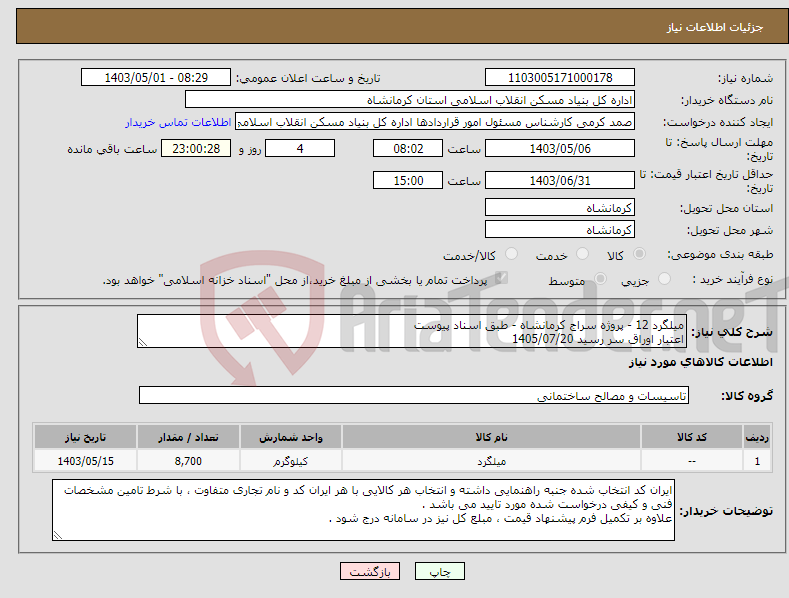This screenshot has height=598, width=789.
Task: Click the announcement date field 1403/05/01 - 08:29
Action: pyautogui.click(x=155, y=78)
